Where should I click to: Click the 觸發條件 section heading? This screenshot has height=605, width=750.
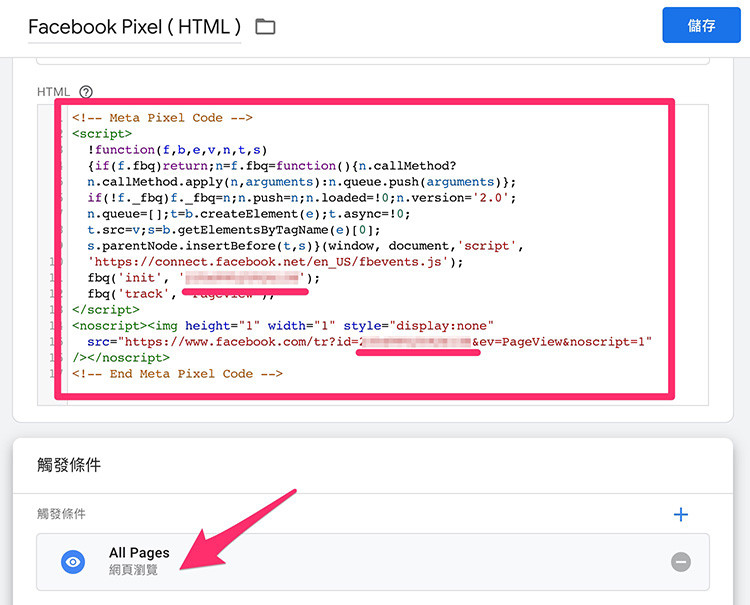pos(69,465)
